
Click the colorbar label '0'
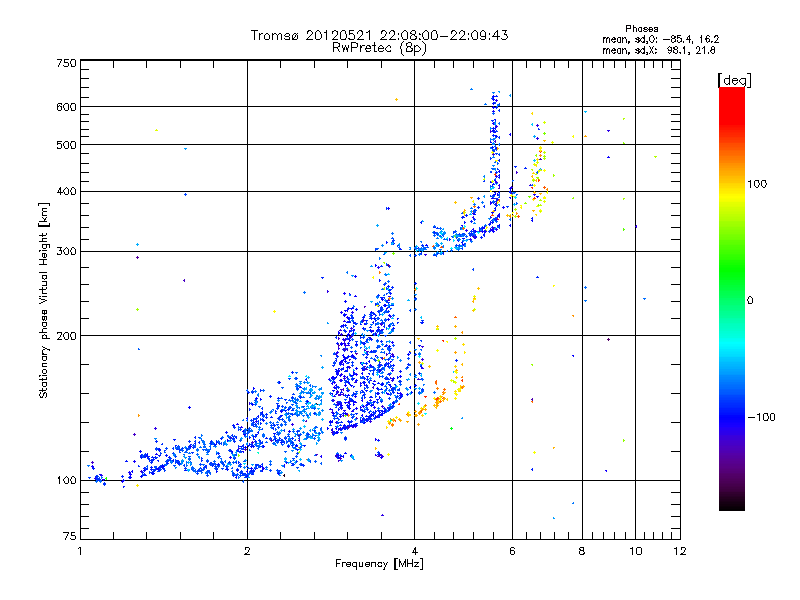[x=750, y=301]
